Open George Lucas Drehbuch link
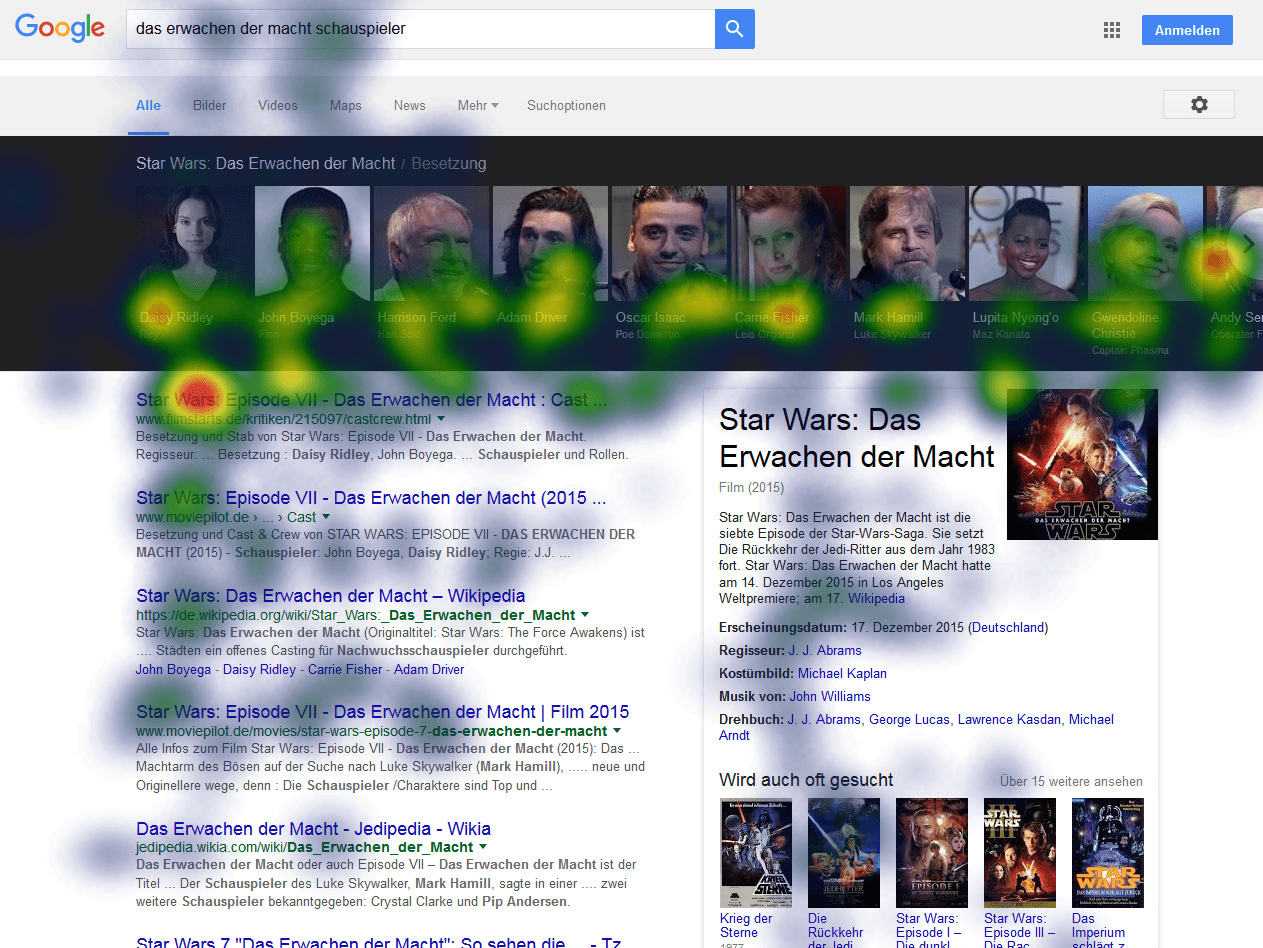Image resolution: width=1263 pixels, height=948 pixels. click(909, 719)
